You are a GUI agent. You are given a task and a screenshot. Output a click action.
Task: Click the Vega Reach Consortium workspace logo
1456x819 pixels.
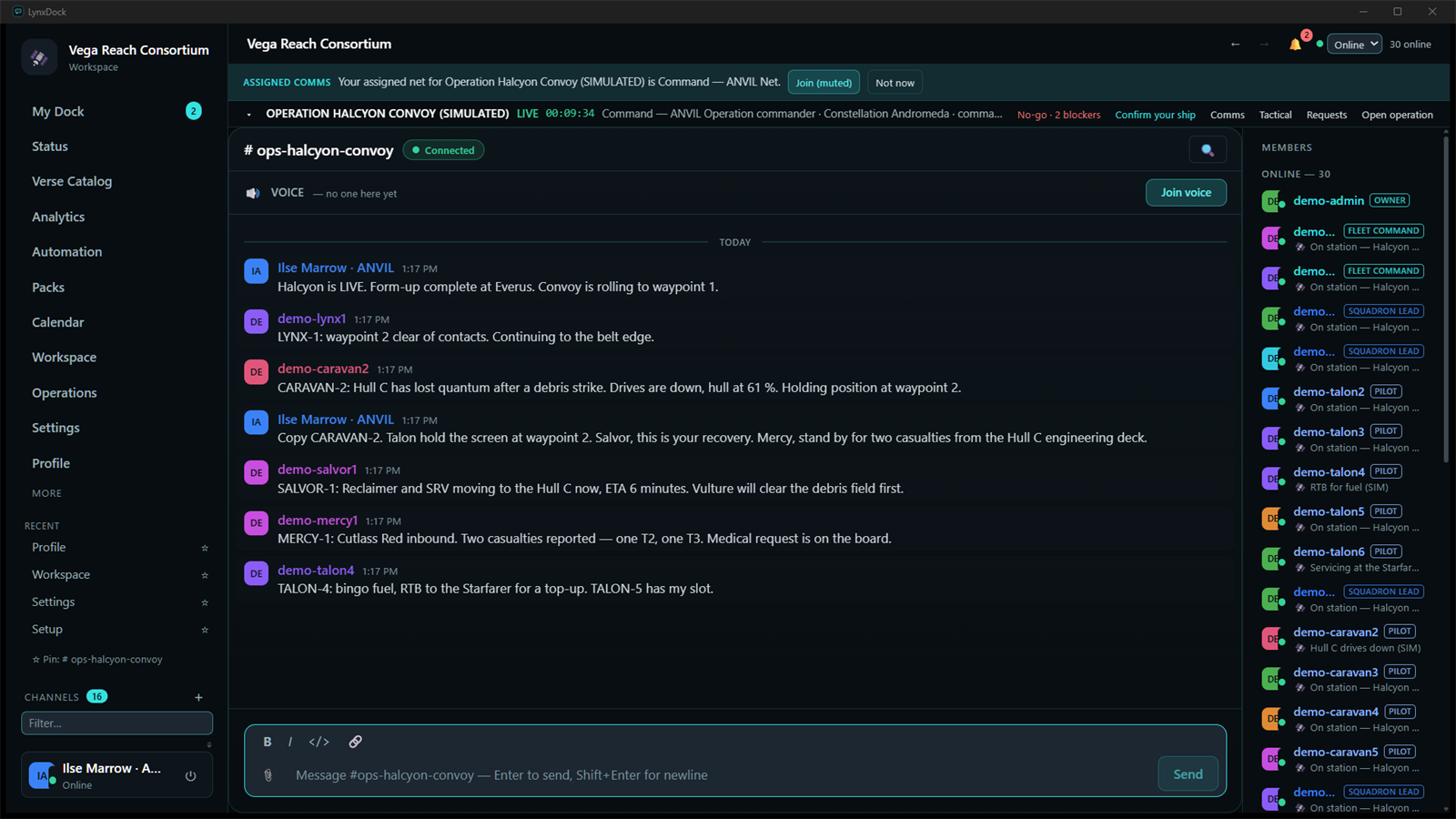click(39, 57)
